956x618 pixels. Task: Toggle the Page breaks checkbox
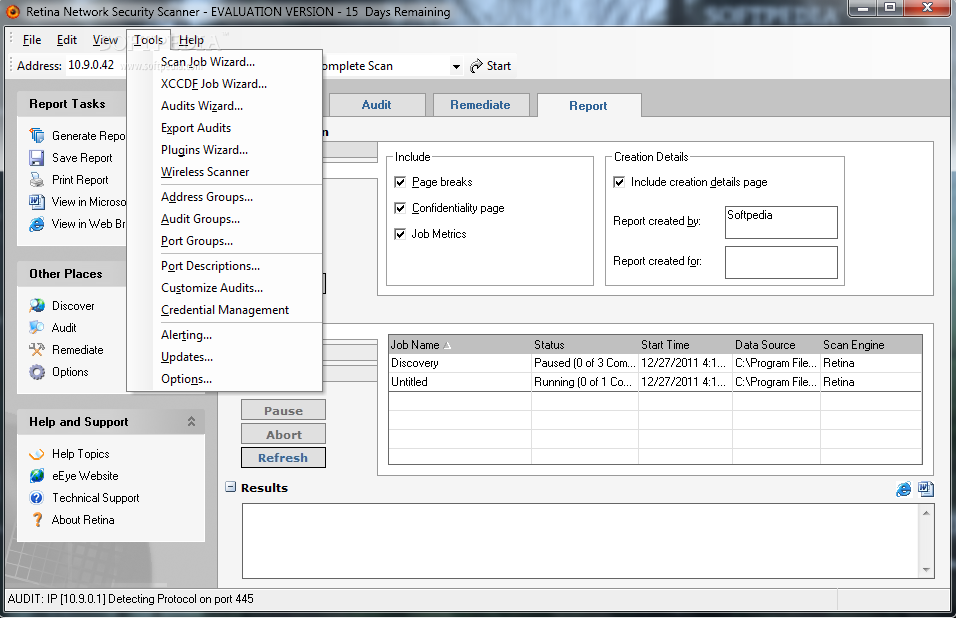pyautogui.click(x=400, y=182)
